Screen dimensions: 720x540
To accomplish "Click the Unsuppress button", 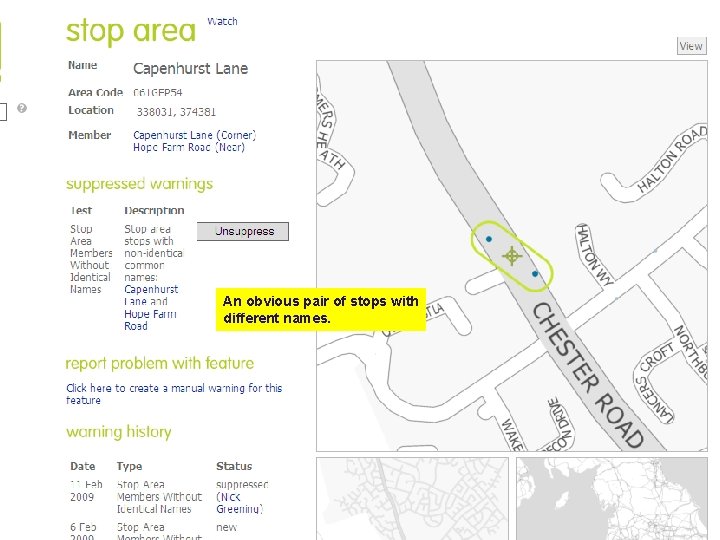I will click(243, 231).
